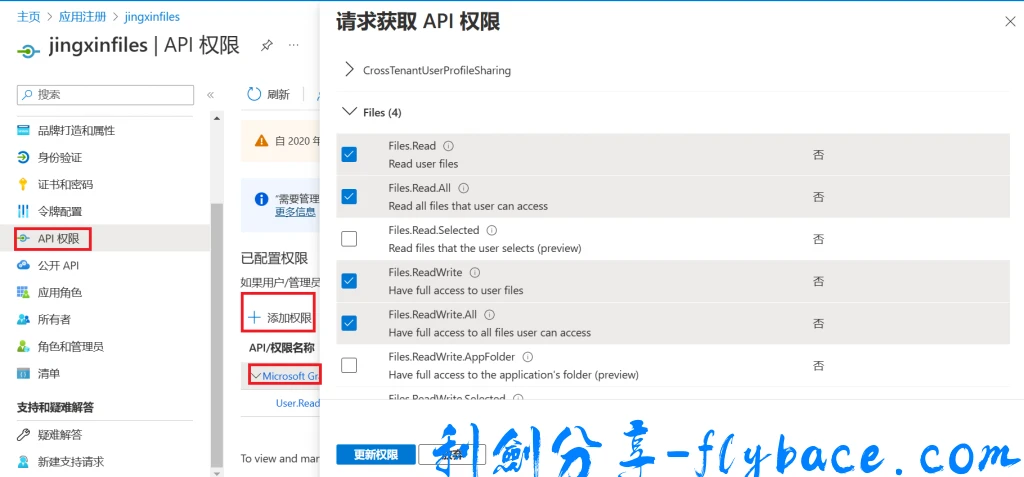This screenshot has width=1024, height=477.
Task: Click the 更新权限 button
Action: (376, 454)
